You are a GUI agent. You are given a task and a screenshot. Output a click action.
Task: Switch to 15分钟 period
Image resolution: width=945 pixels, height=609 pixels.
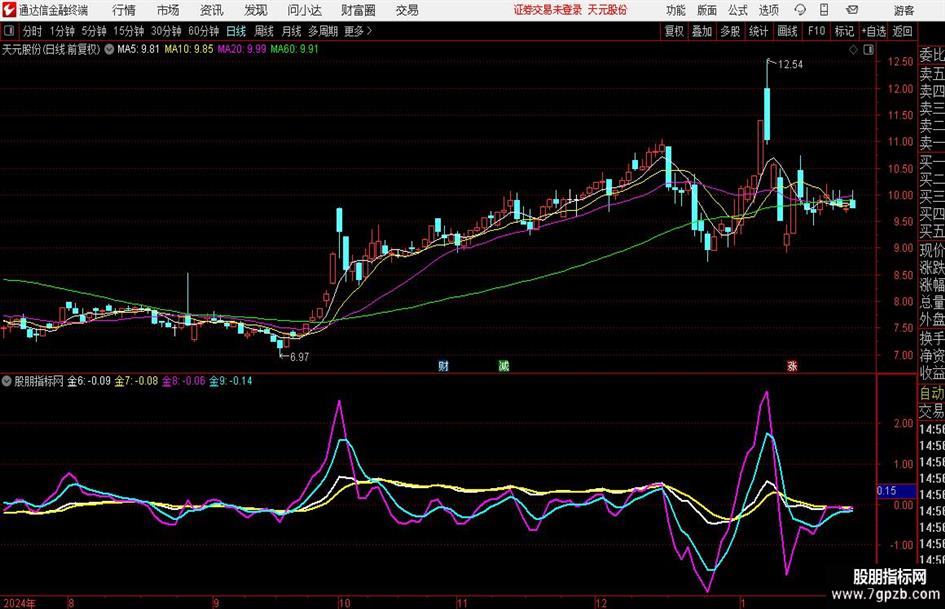(x=129, y=31)
